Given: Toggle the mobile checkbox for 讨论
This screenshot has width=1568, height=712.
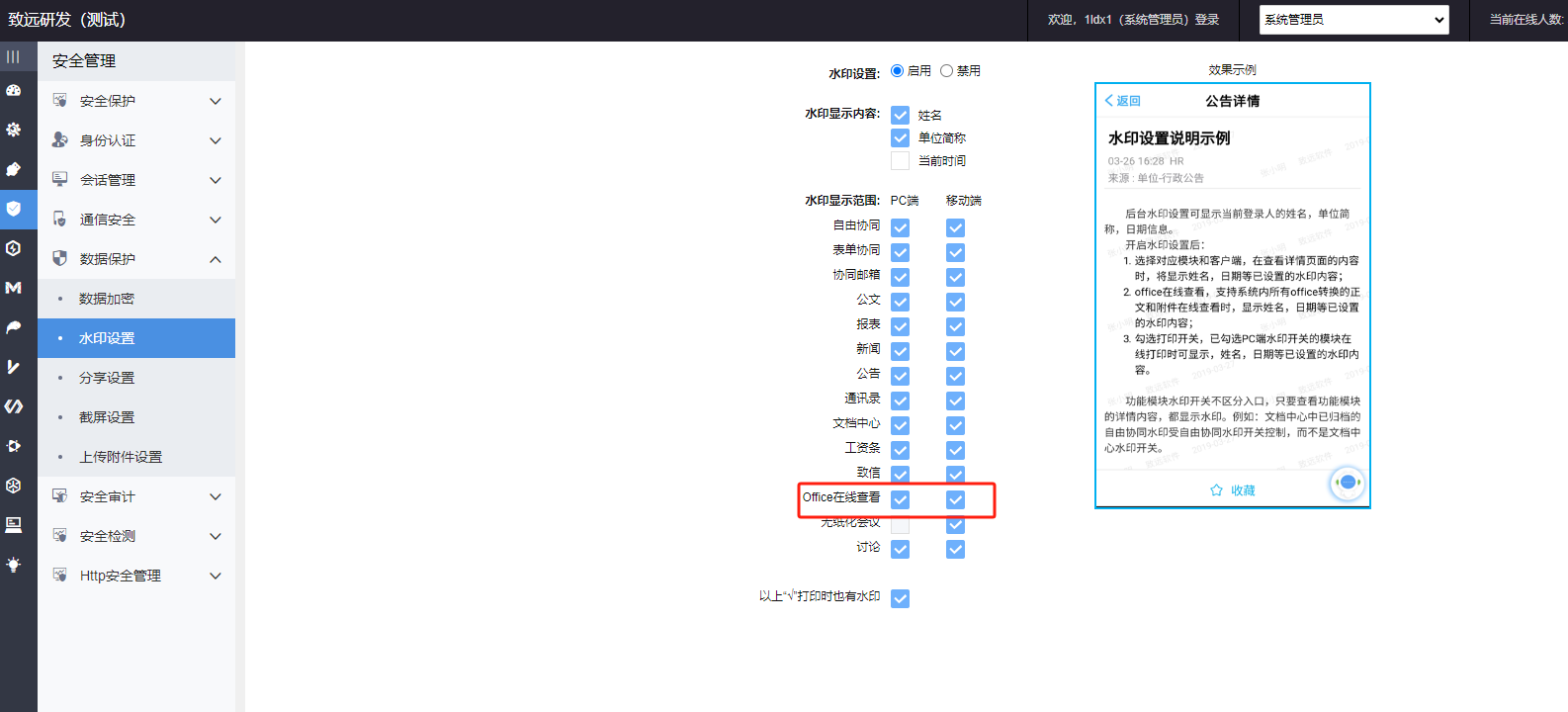Looking at the screenshot, I should click(x=955, y=549).
